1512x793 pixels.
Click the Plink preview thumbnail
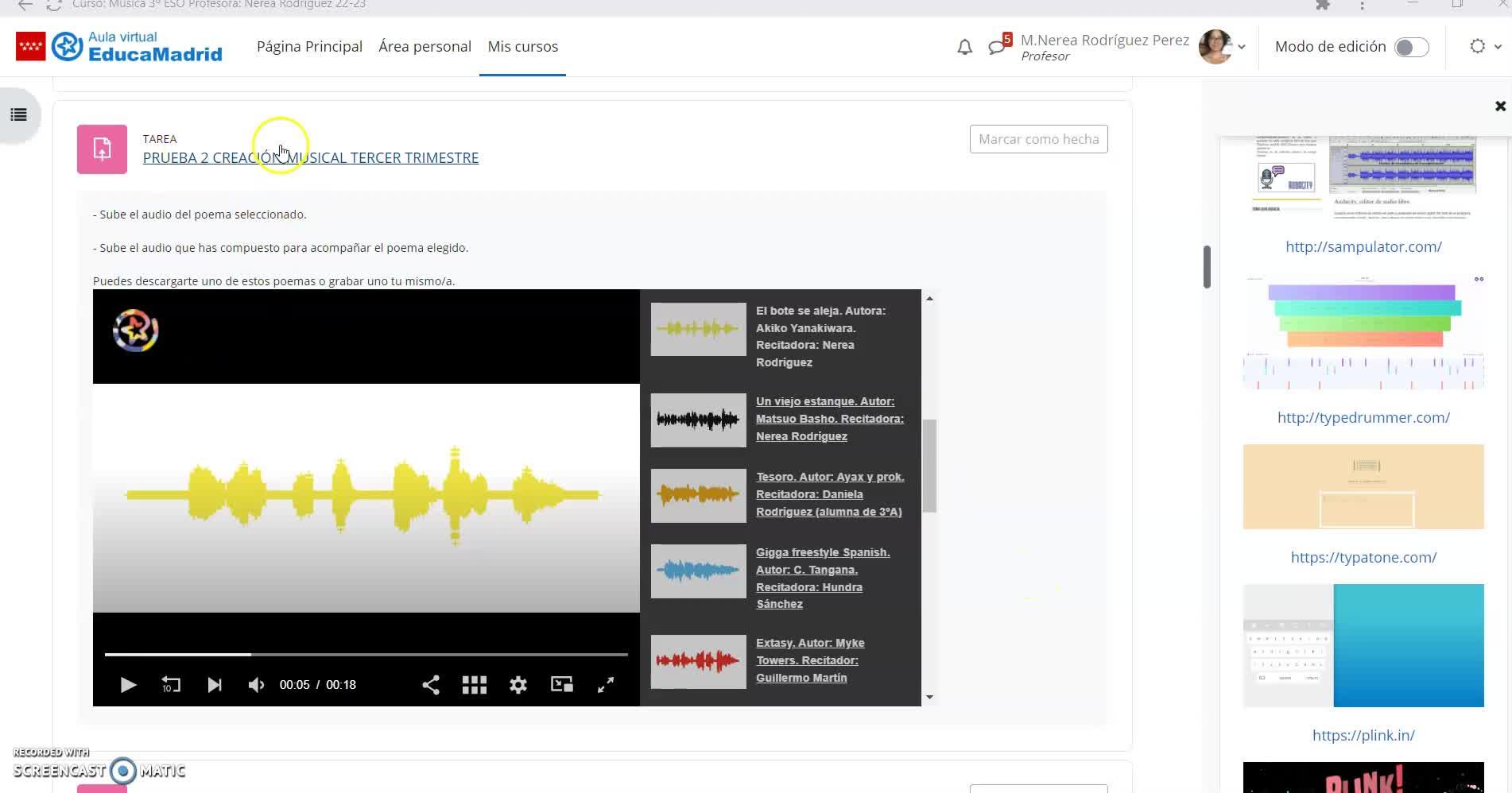click(1363, 778)
